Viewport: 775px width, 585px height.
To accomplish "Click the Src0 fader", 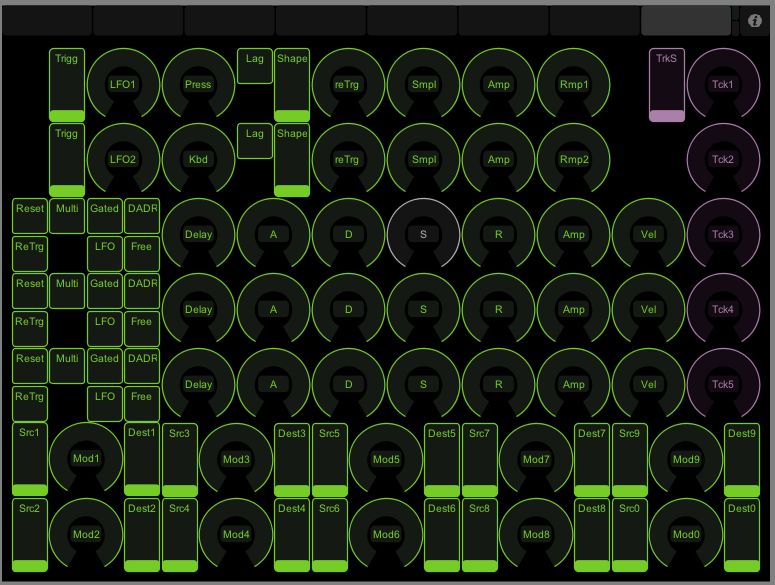I will point(630,535).
